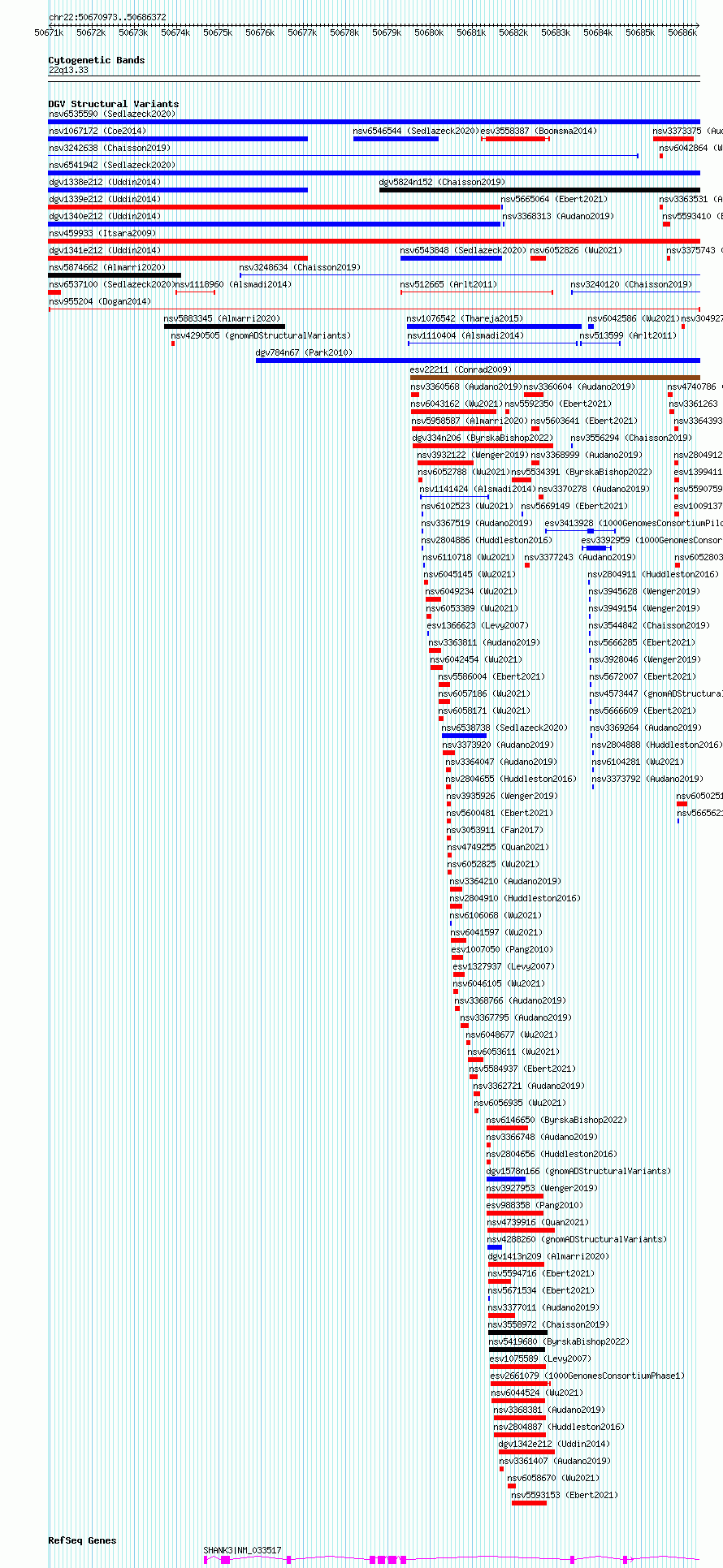This screenshot has width=723, height=1568.
Task: Click nsv6543848 (Sedlazeck2020) label
Action: tap(463, 250)
